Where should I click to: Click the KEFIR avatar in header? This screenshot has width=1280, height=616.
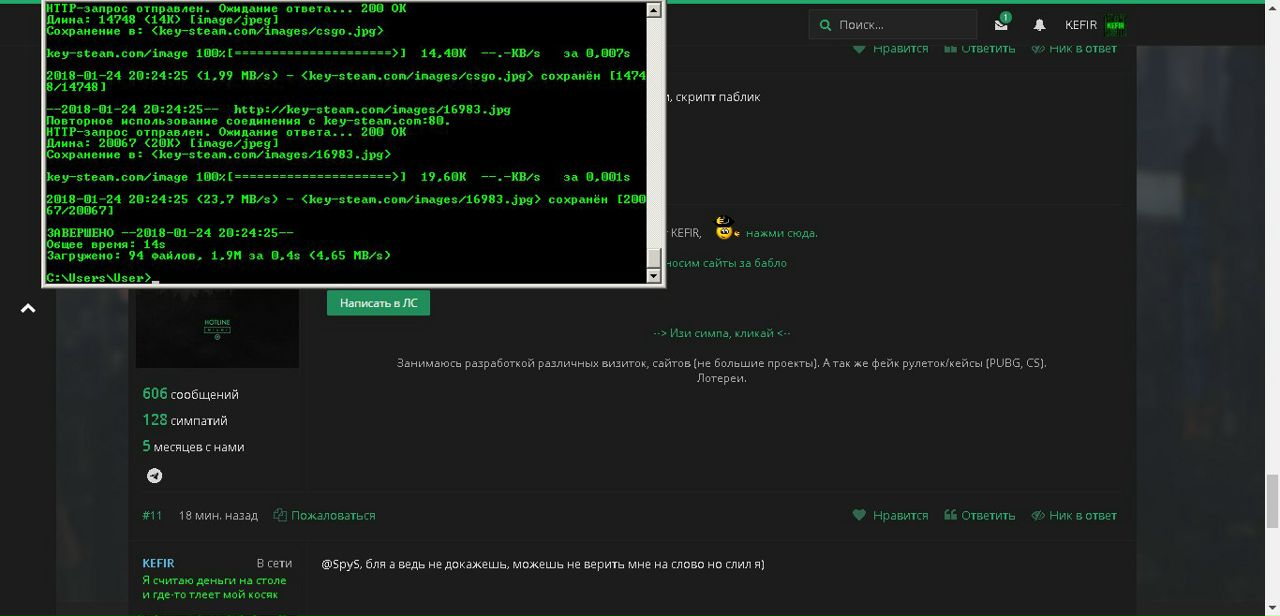pyautogui.click(x=1115, y=25)
